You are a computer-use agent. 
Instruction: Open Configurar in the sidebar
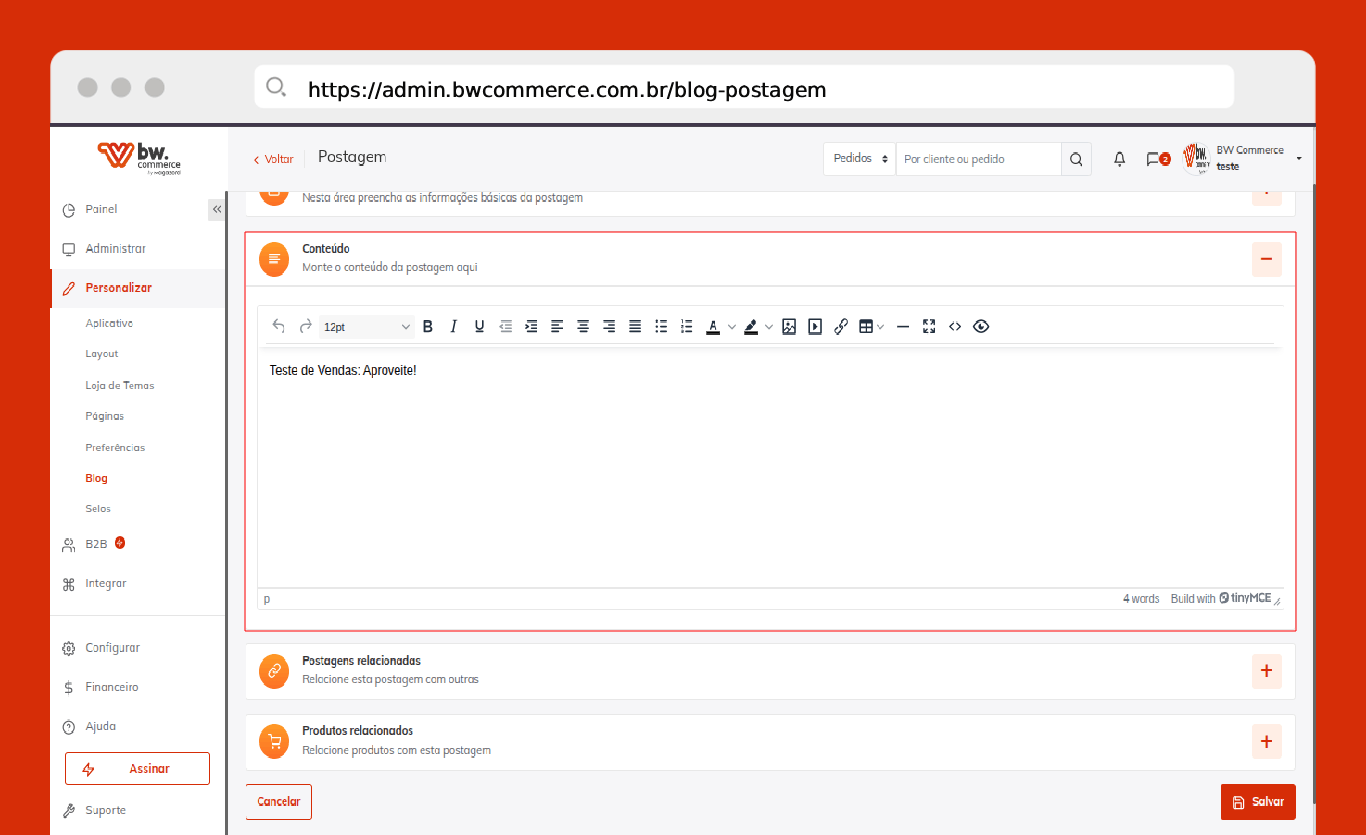(x=112, y=648)
